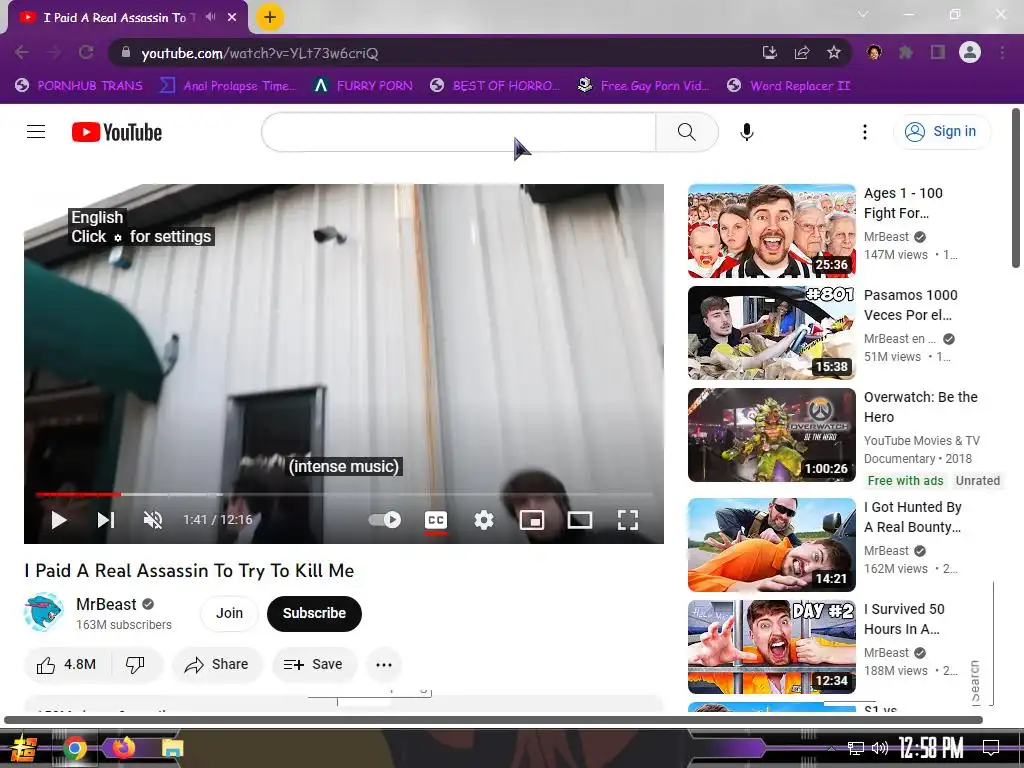Click the page vertical scrollbar thumb
Screen dimensions: 1024x768
click(1016, 188)
